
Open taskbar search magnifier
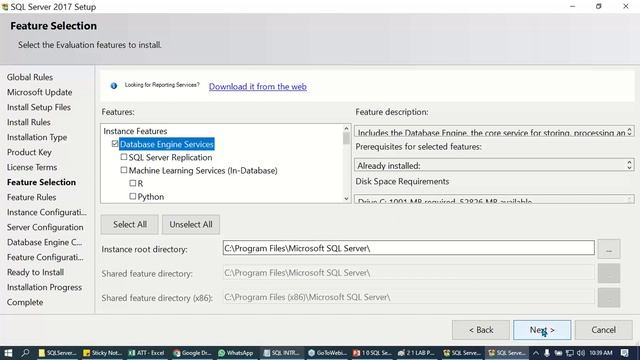pos(25,353)
